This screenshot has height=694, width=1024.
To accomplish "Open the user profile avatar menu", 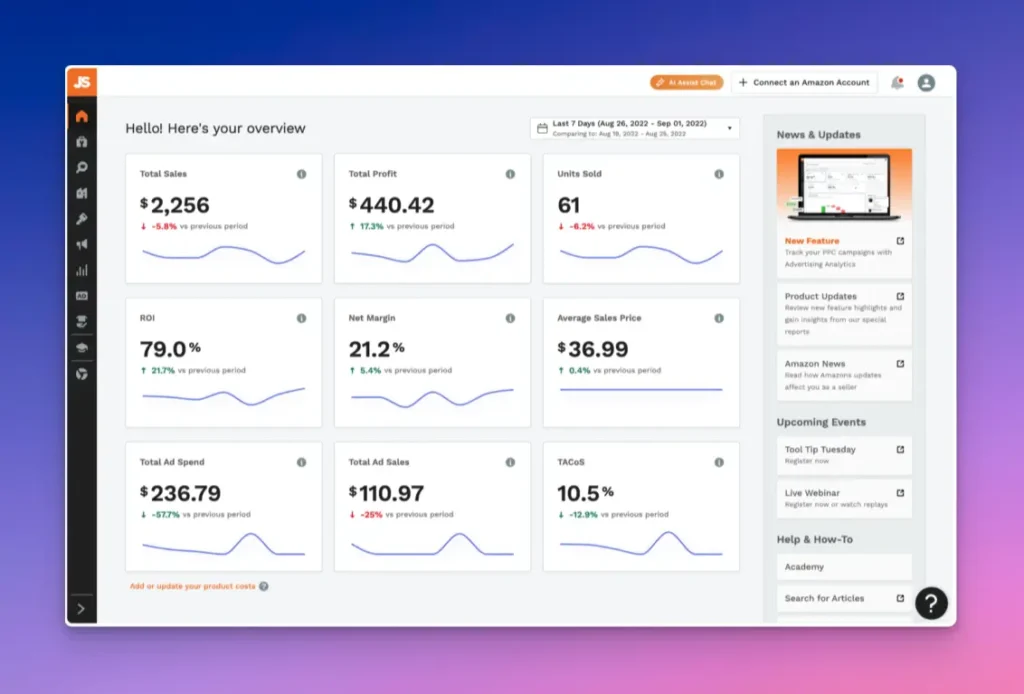I will 926,83.
